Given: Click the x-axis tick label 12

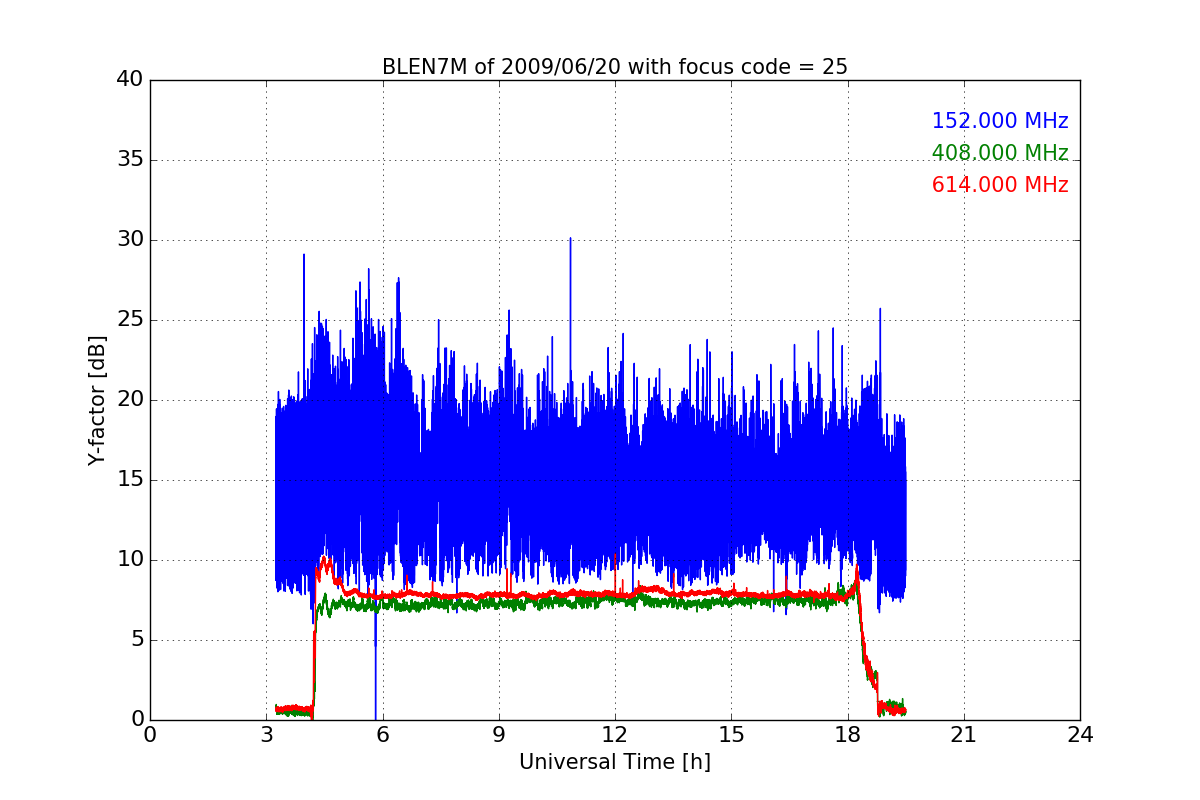Looking at the screenshot, I should tap(615, 734).
